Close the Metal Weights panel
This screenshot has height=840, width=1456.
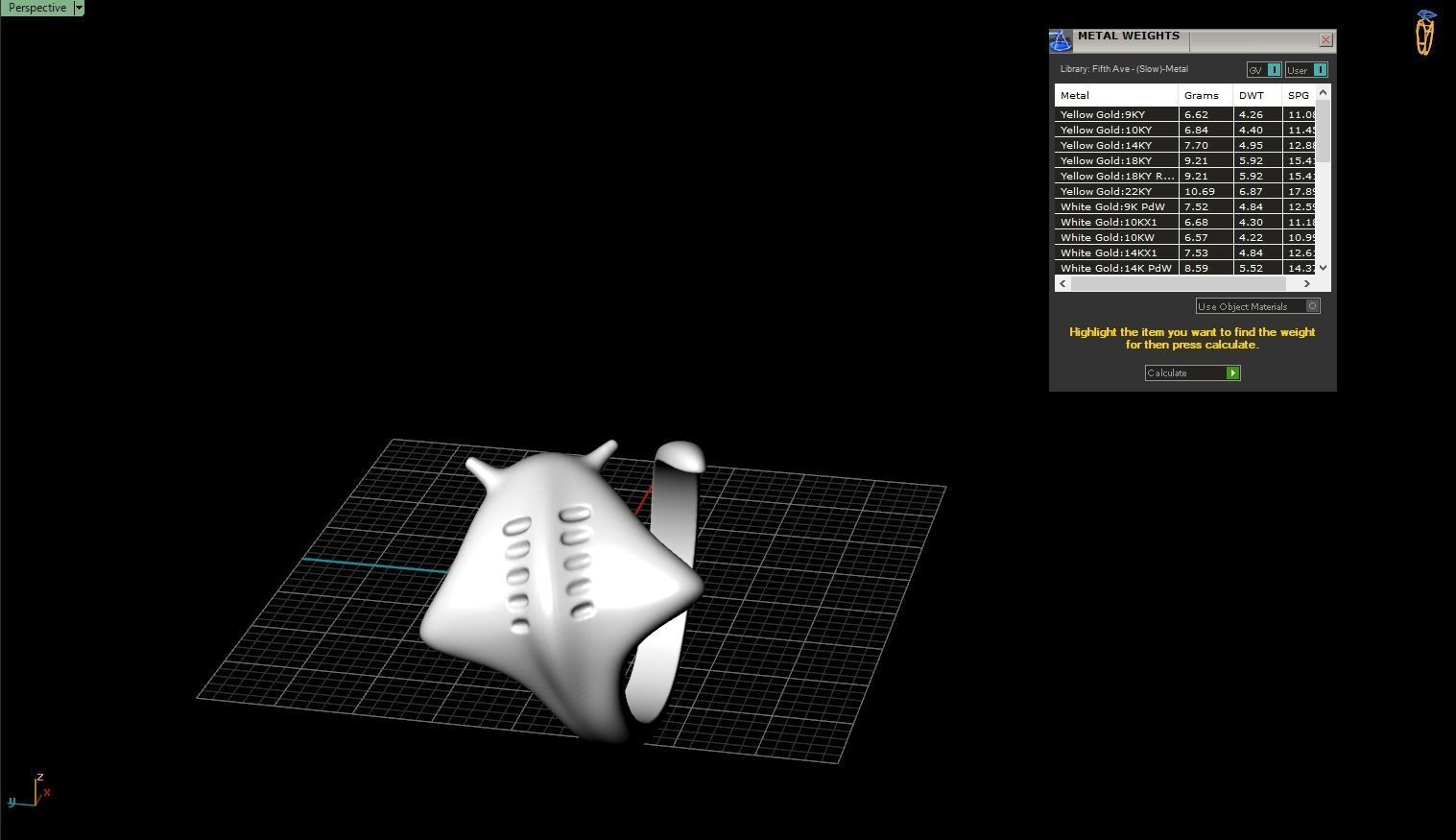point(1326,39)
